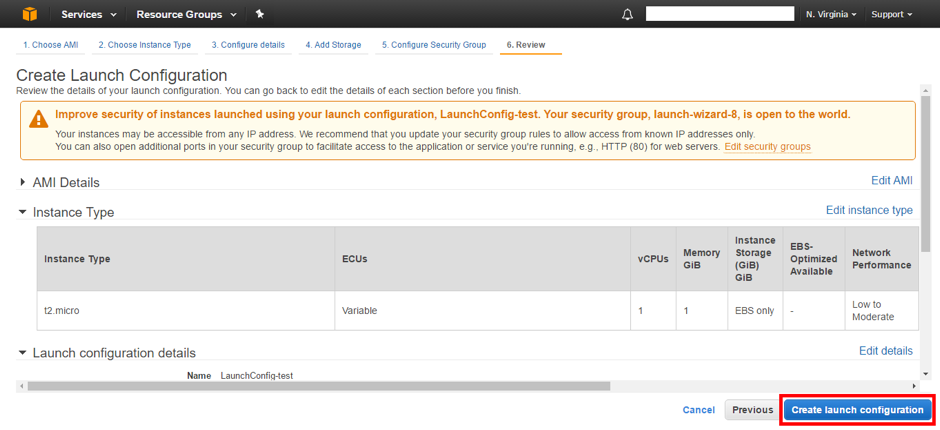Click the AWS cube logo icon
Viewport: 940px width, 430px height.
(x=29, y=14)
